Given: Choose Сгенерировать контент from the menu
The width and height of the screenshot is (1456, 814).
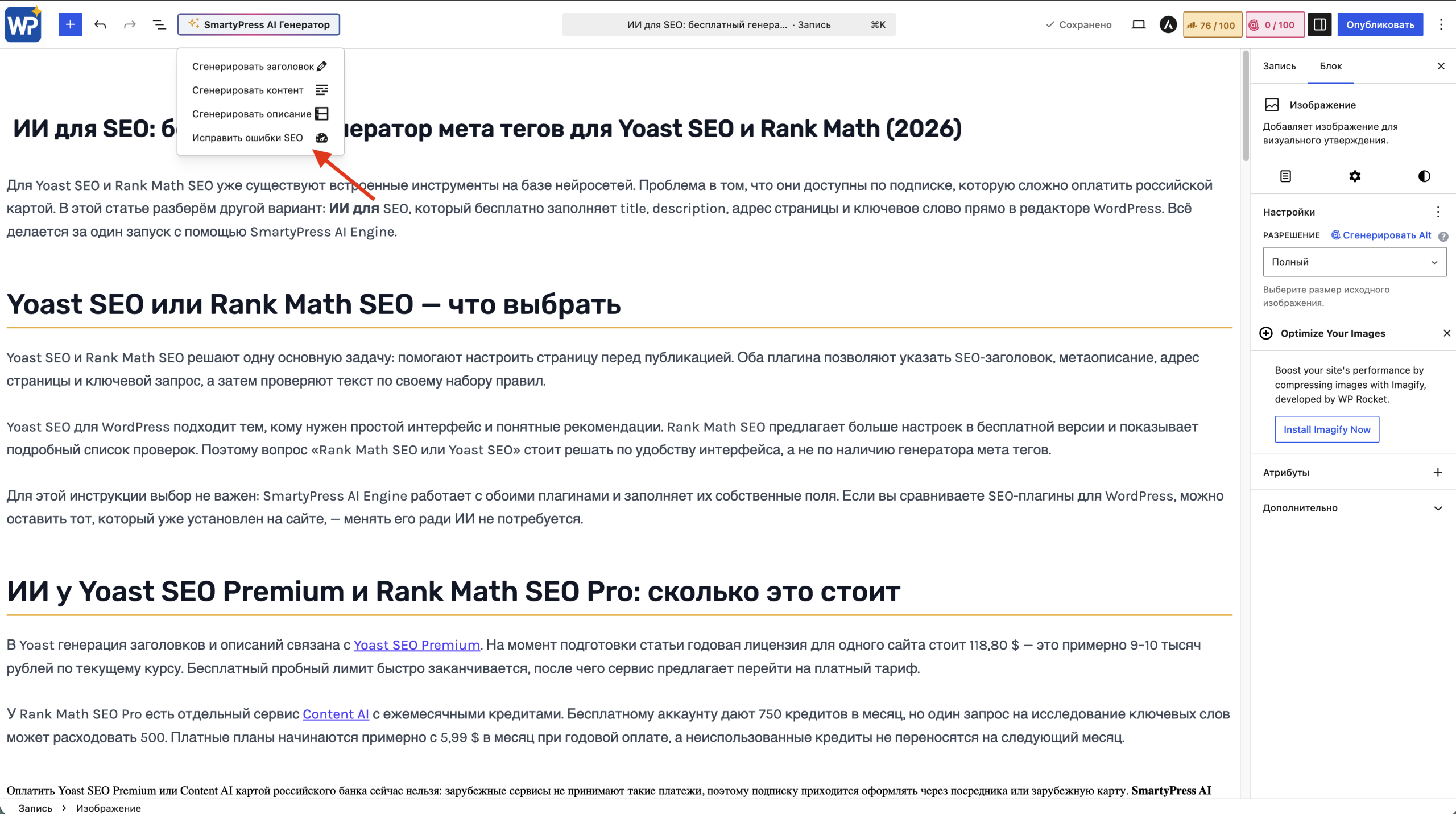Looking at the screenshot, I should [x=260, y=90].
